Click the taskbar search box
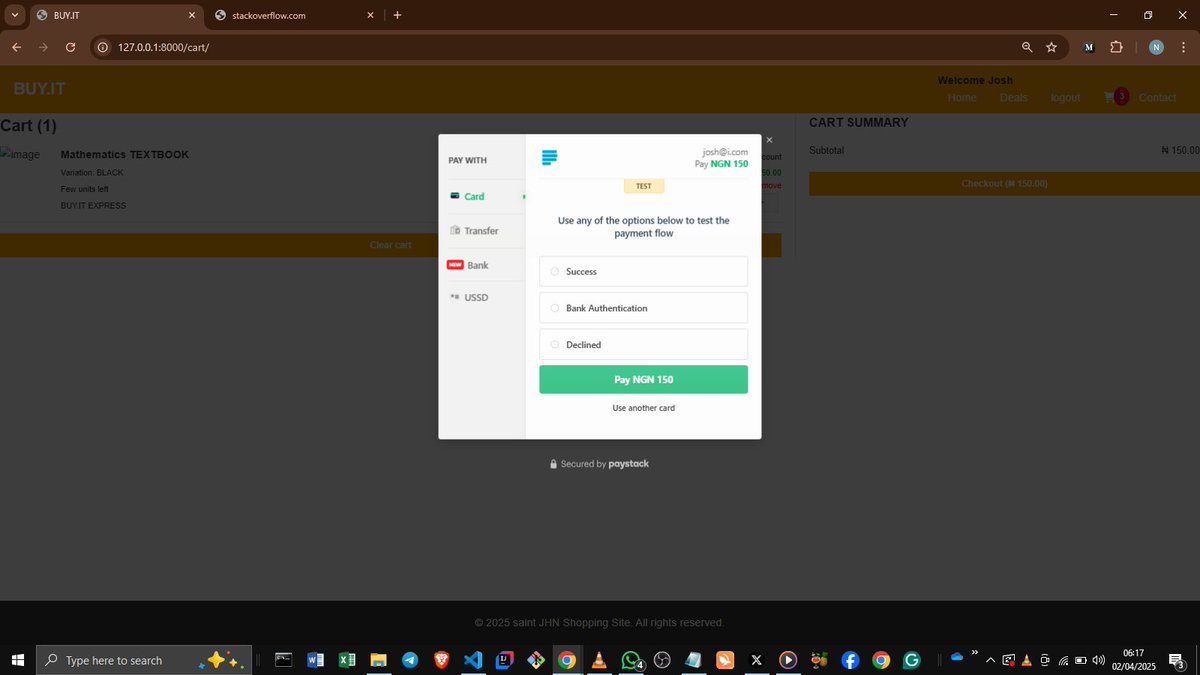 [x=142, y=660]
